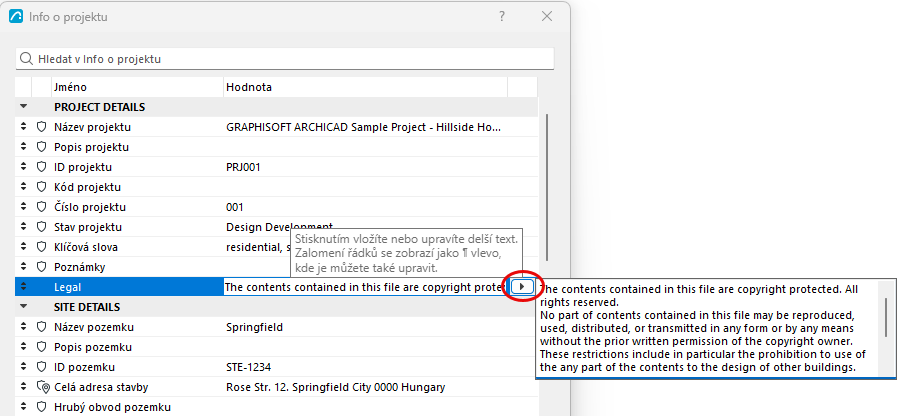
Task: Close the Info o projektu dialog
Action: coord(547,17)
